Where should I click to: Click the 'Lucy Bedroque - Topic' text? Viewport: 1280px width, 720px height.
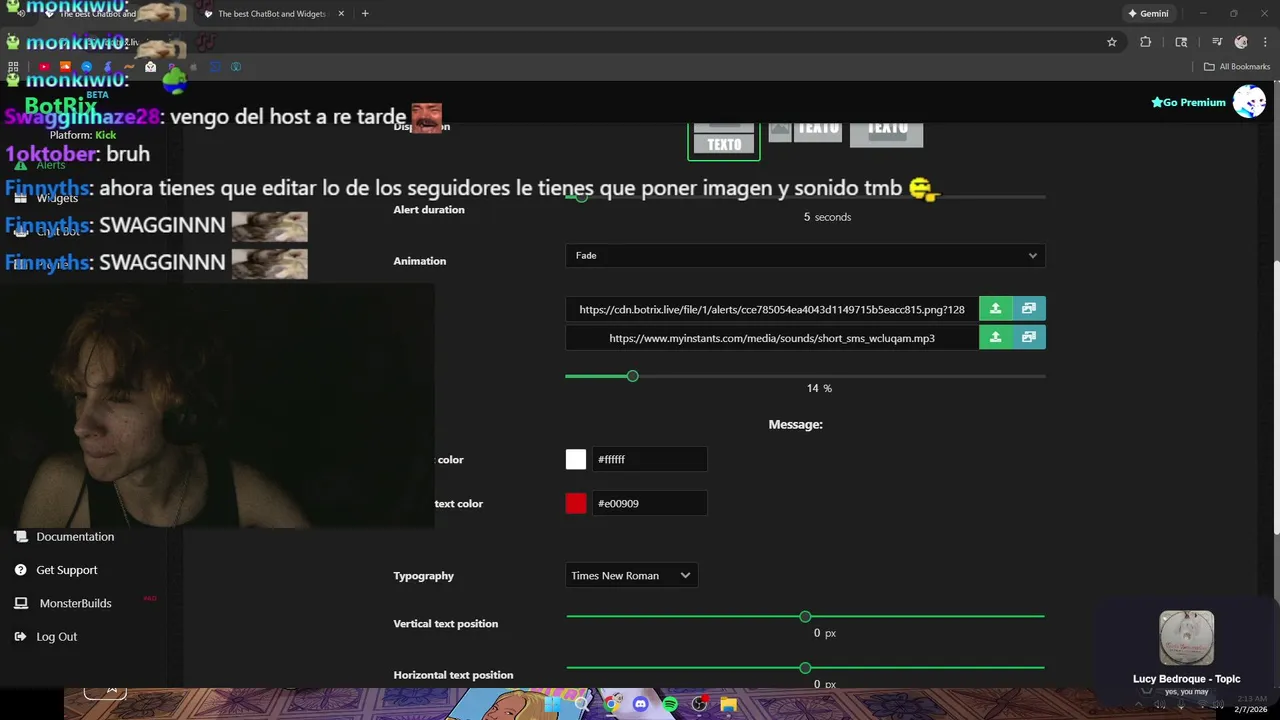[1187, 679]
